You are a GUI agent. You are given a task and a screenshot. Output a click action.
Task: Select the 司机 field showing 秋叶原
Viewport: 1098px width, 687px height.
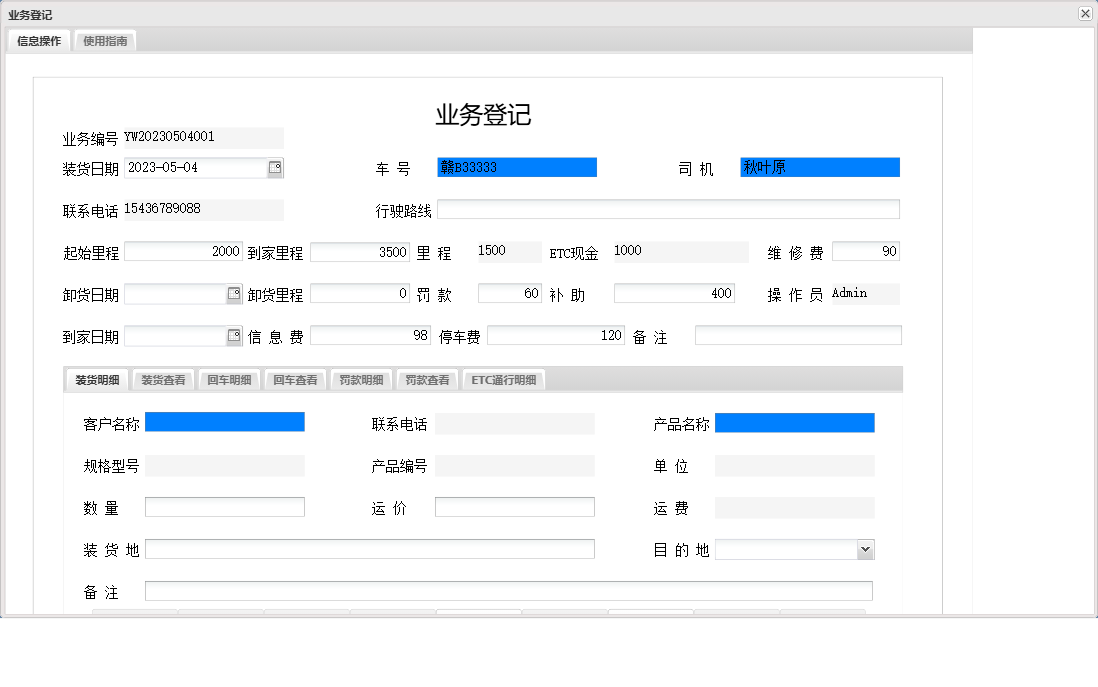820,167
